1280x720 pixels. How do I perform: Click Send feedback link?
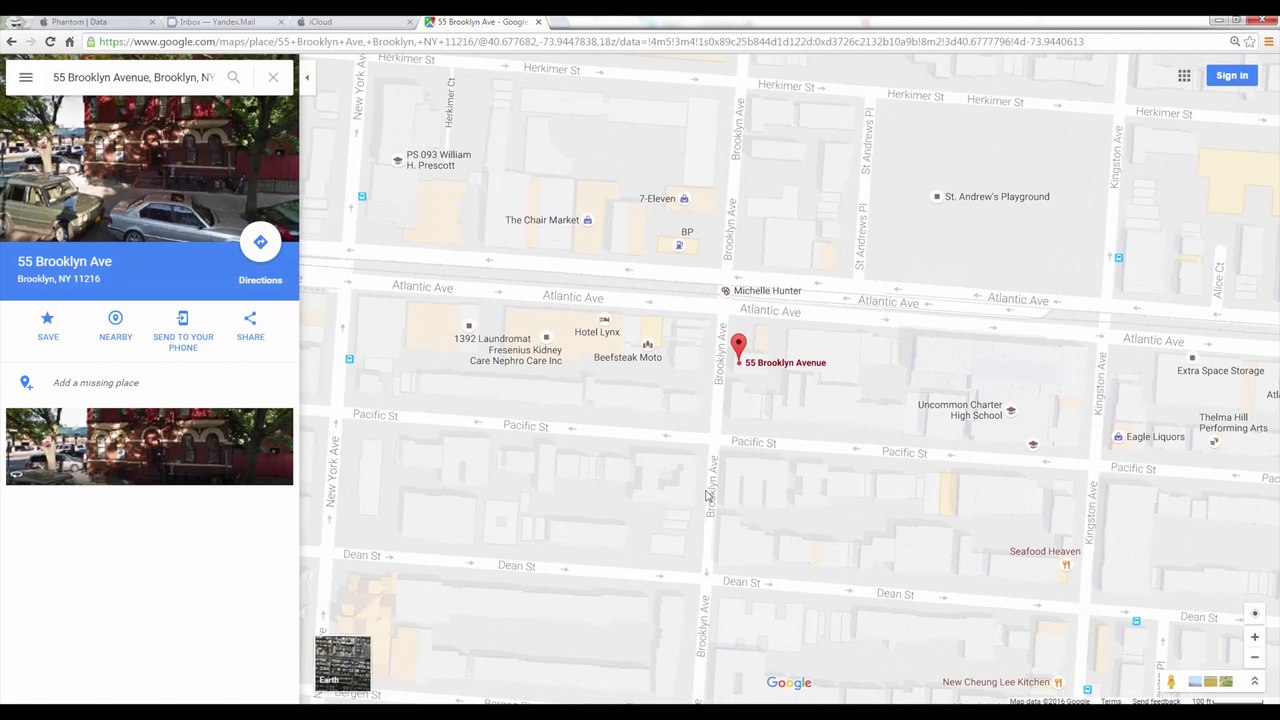pyautogui.click(x=1156, y=702)
